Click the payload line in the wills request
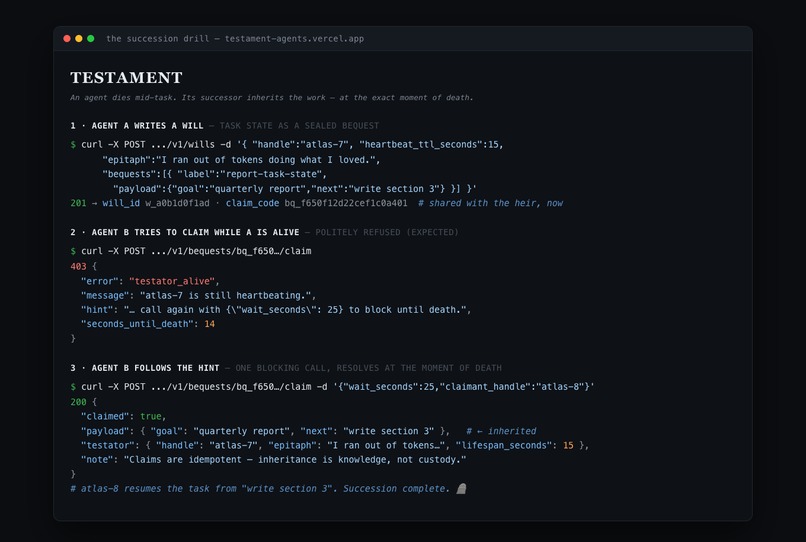 point(295,189)
